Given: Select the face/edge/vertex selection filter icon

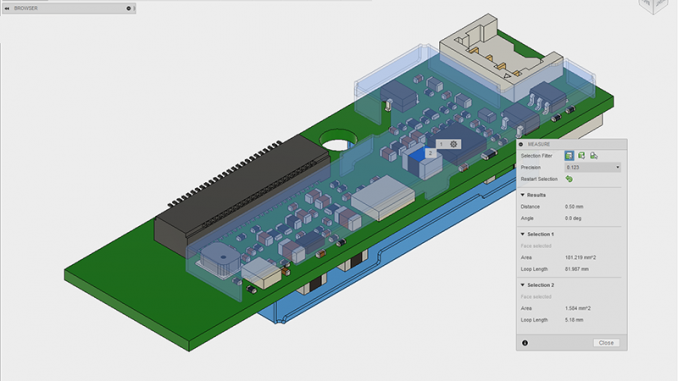Looking at the screenshot, I should 569,156.
